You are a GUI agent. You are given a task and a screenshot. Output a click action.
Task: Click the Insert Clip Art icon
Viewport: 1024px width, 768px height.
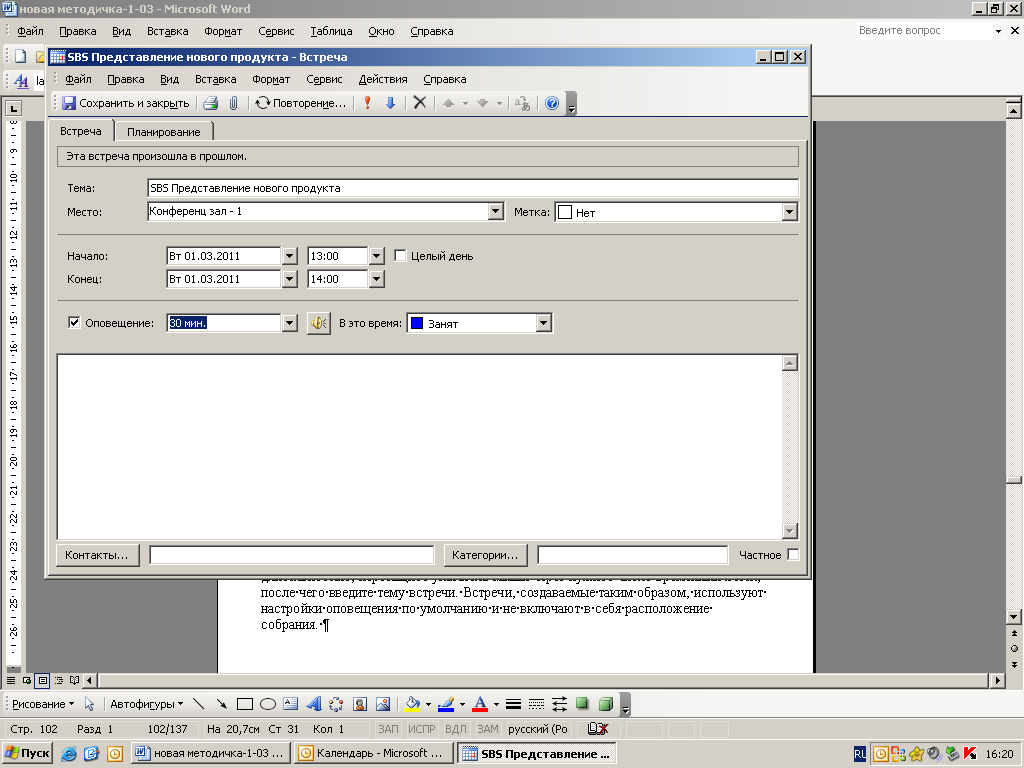coord(360,704)
